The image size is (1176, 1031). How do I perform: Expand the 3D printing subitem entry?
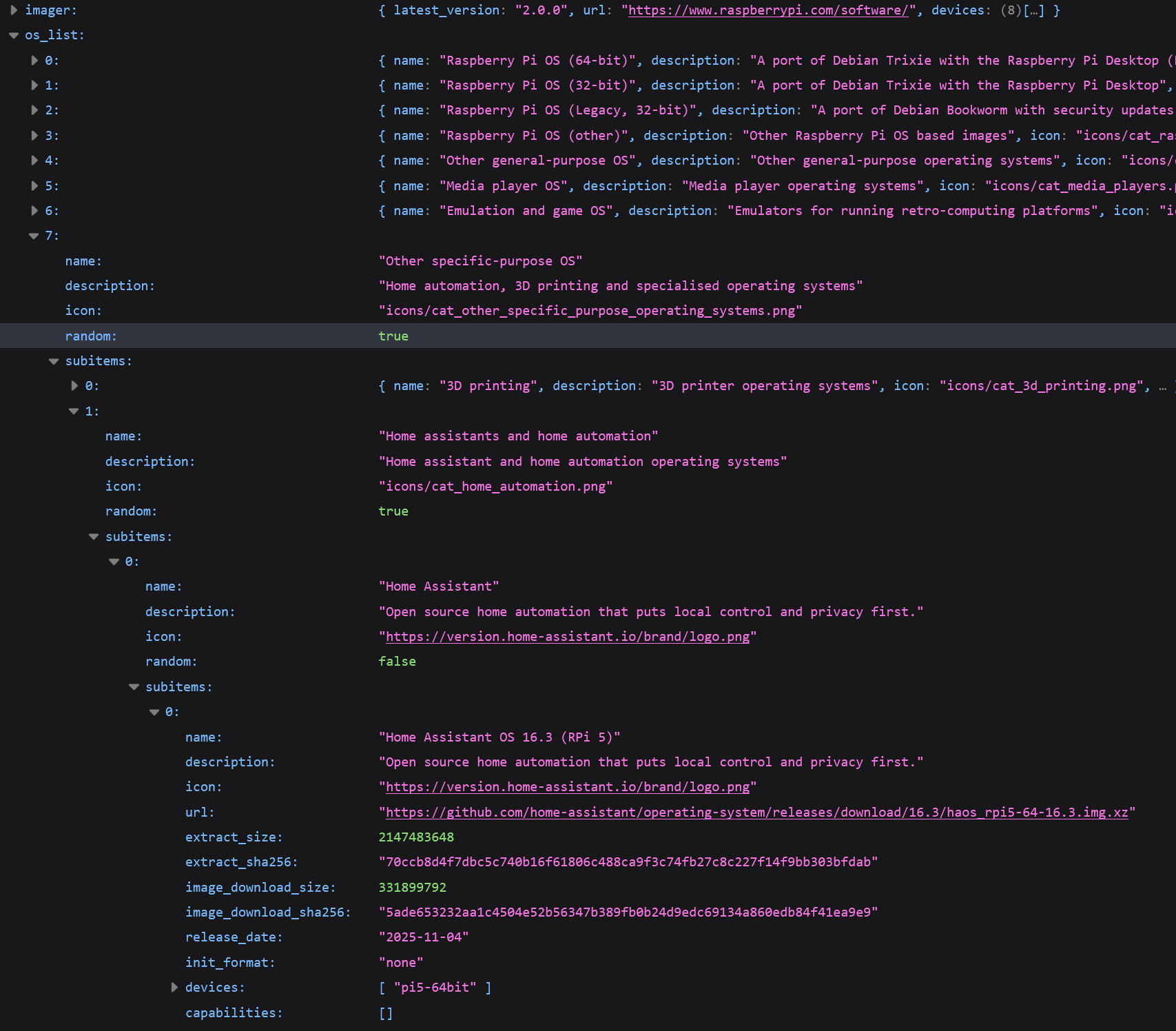click(74, 386)
